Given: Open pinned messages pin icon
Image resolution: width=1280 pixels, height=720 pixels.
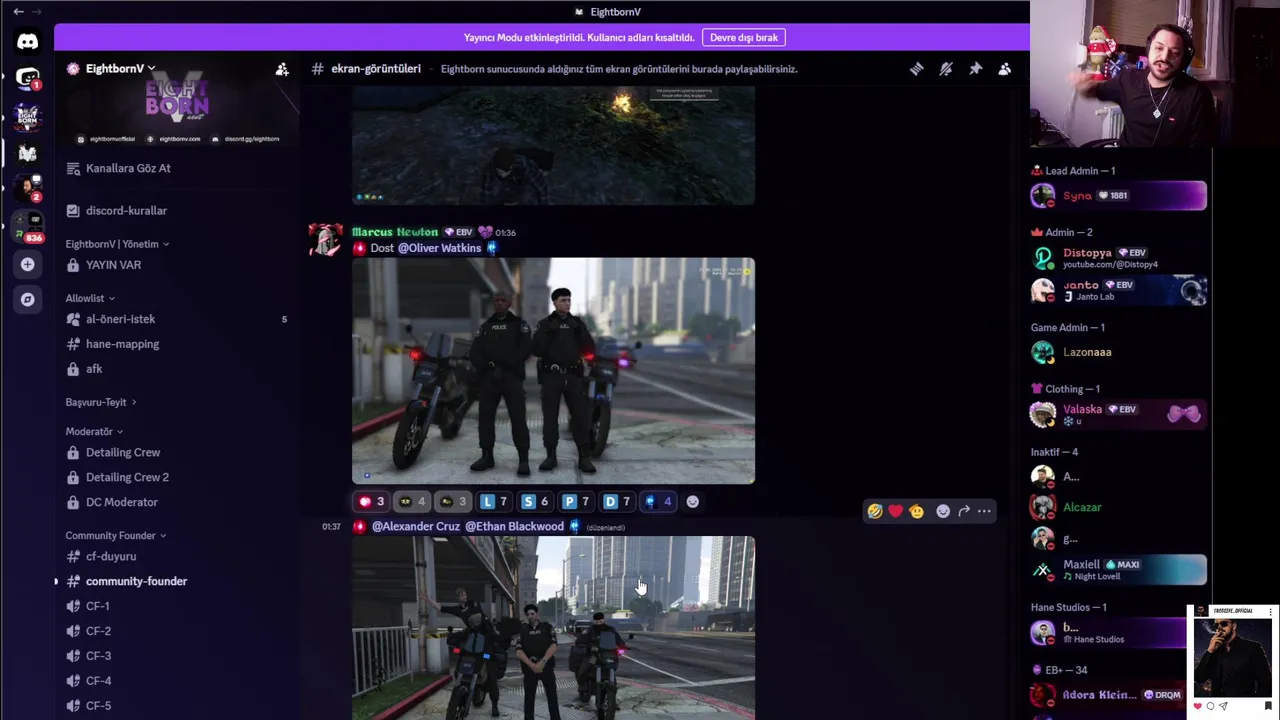Looking at the screenshot, I should click(975, 69).
